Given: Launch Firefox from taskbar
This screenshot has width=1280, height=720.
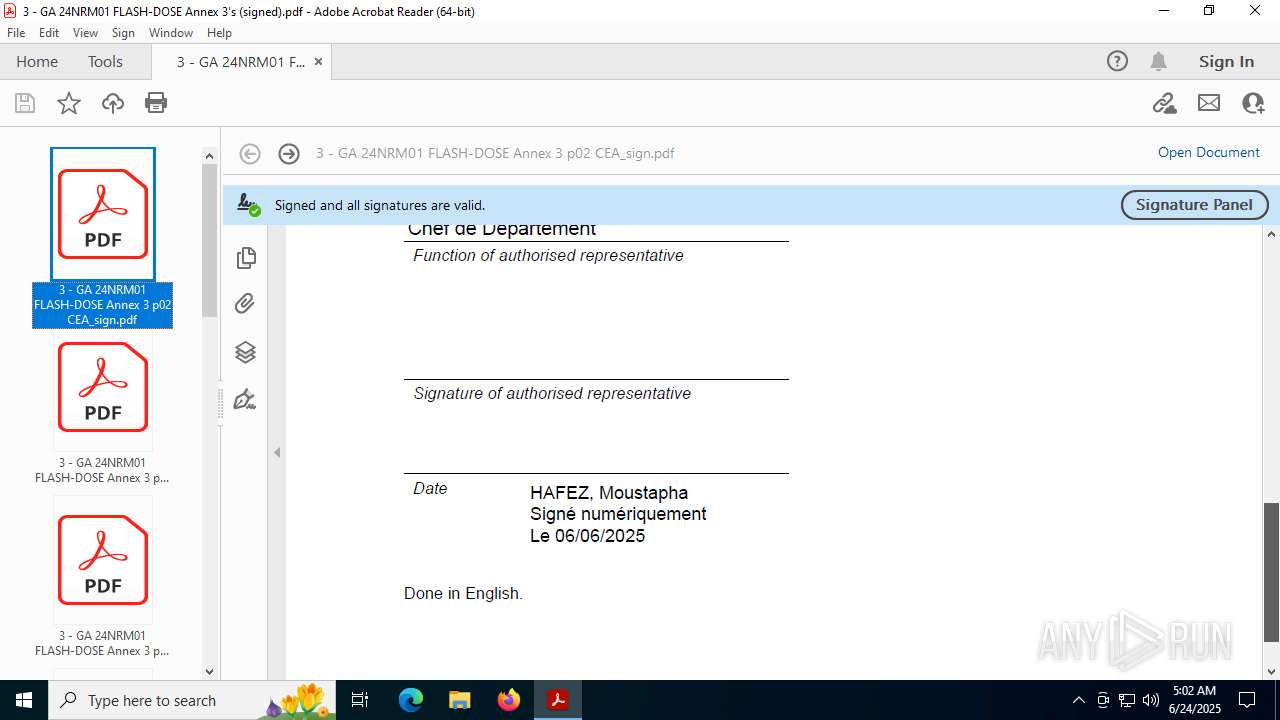Looking at the screenshot, I should 509,700.
